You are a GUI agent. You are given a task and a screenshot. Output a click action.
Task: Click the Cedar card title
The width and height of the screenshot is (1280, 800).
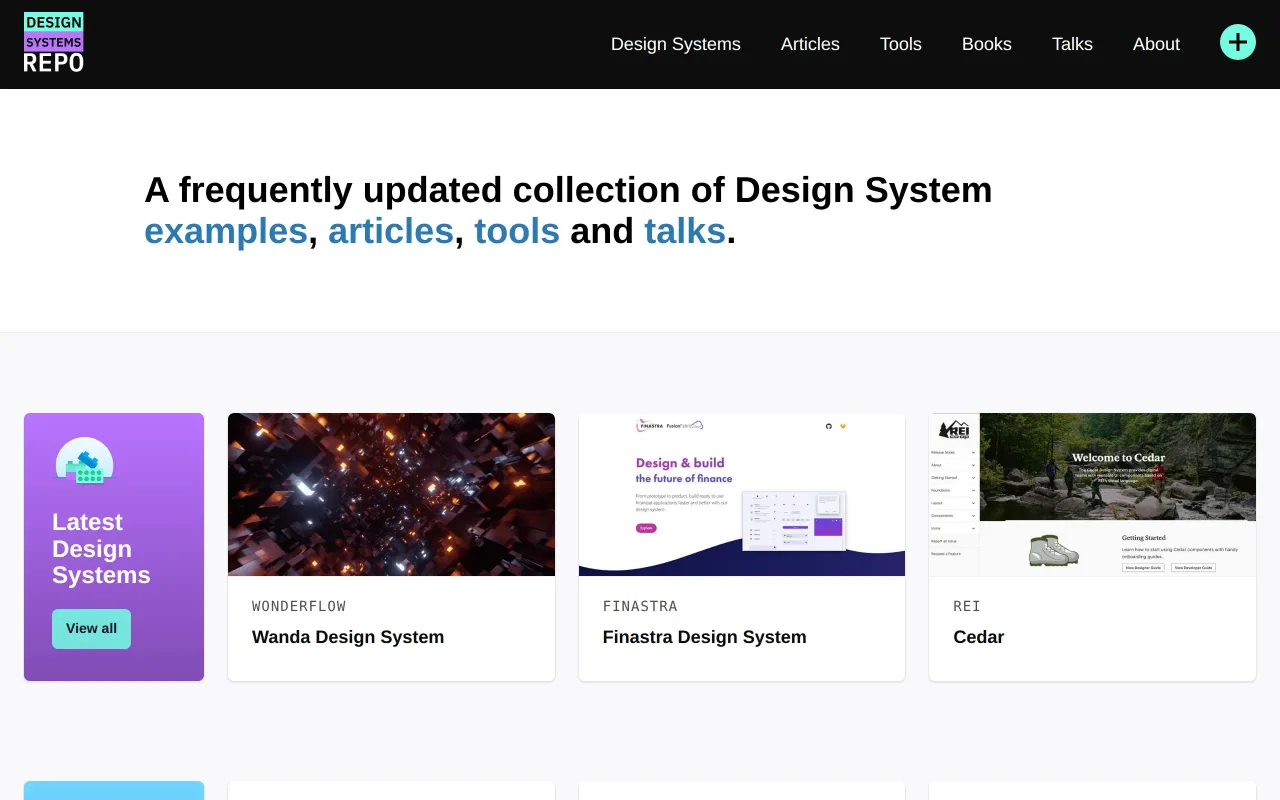(978, 637)
